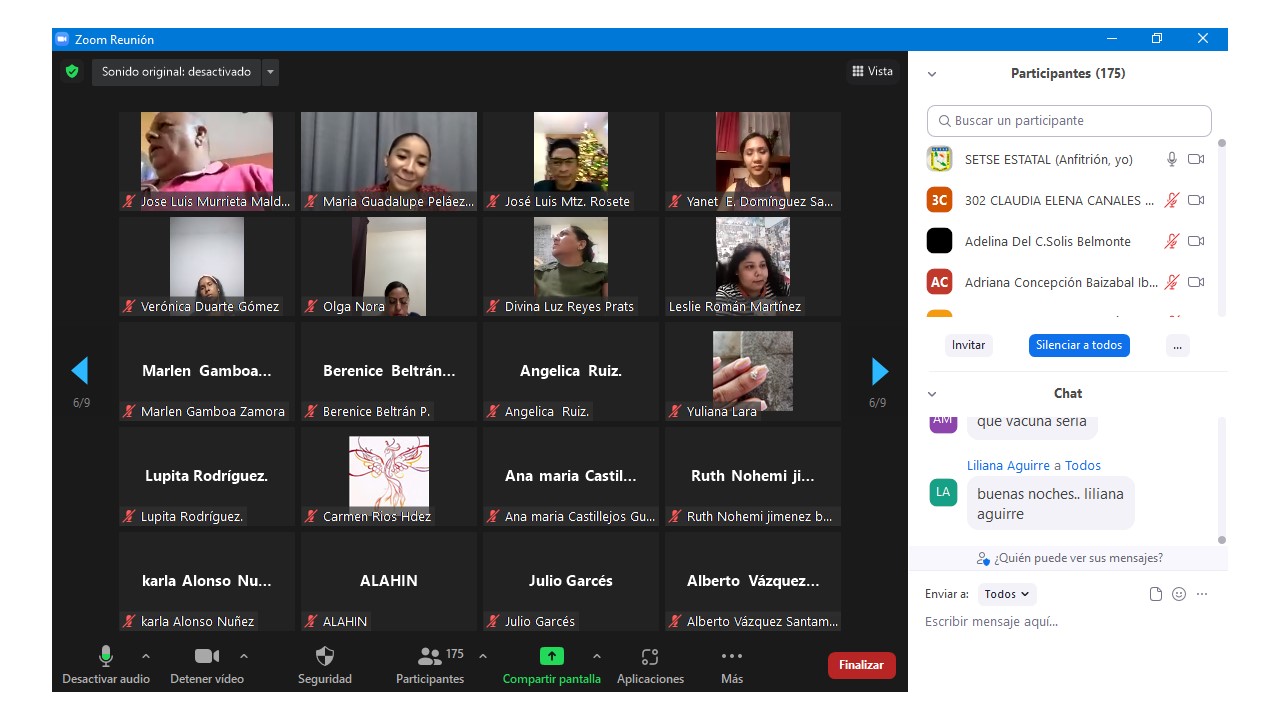The width and height of the screenshot is (1280, 720).
Task: Select Carmen Rios Hdez video tile
Action: [x=389, y=476]
